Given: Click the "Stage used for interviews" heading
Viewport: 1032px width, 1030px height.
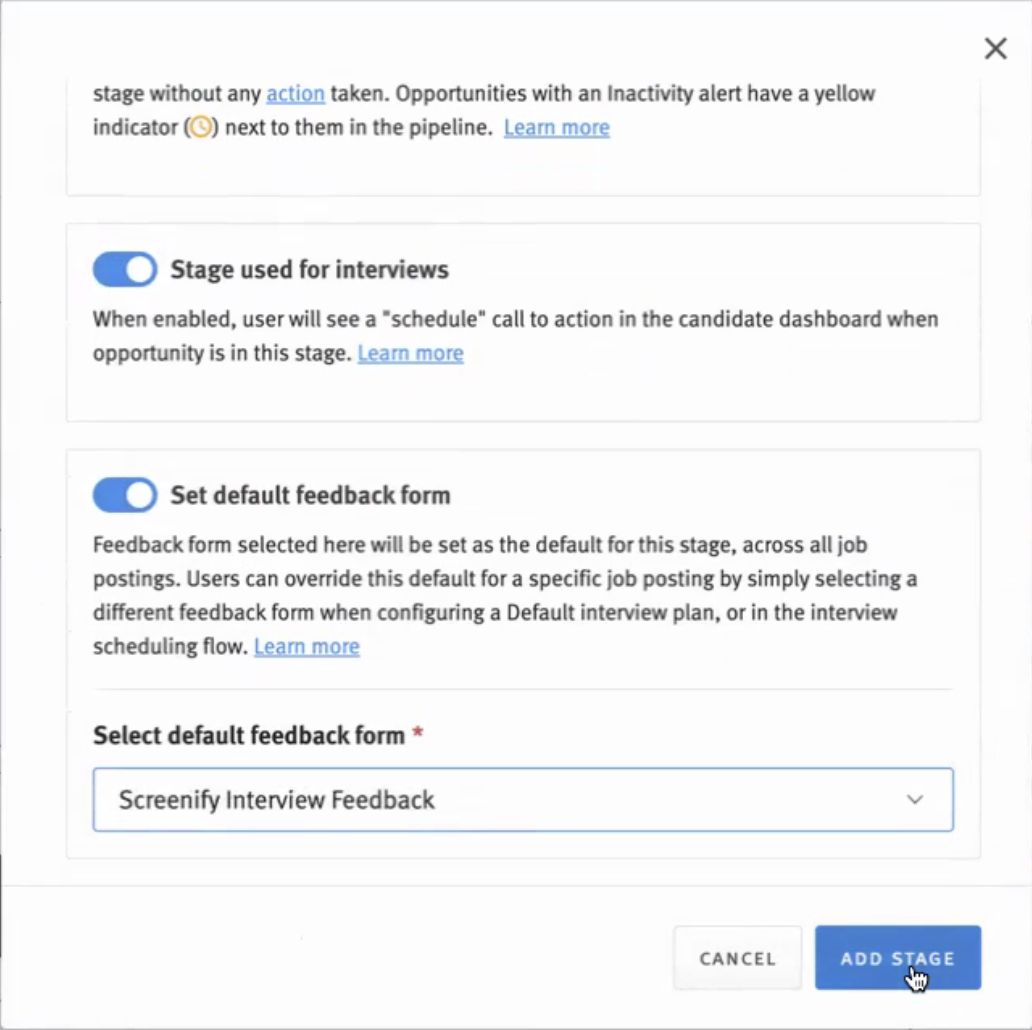Looking at the screenshot, I should point(309,270).
